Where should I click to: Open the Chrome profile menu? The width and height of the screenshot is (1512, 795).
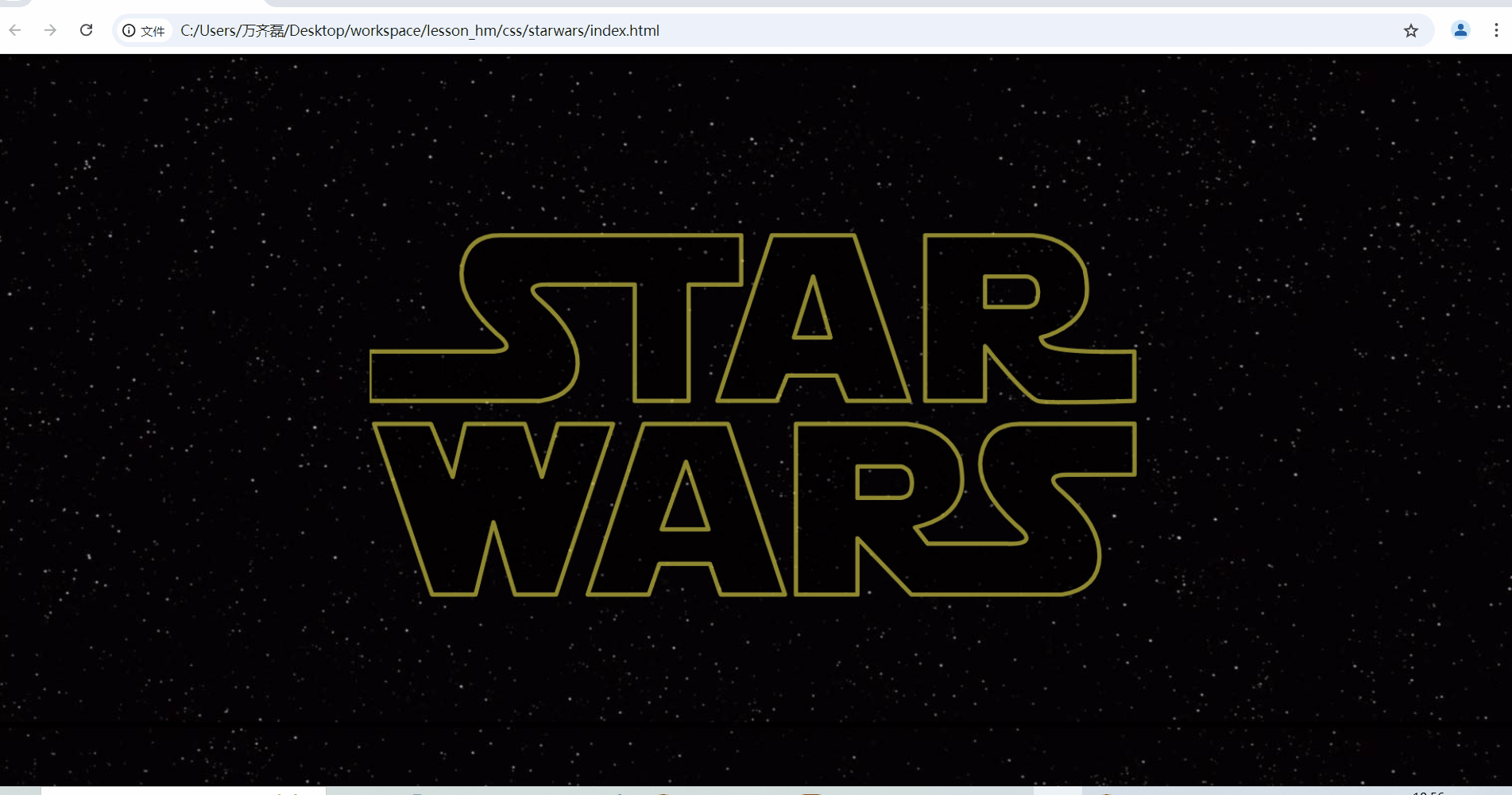pos(1460,30)
